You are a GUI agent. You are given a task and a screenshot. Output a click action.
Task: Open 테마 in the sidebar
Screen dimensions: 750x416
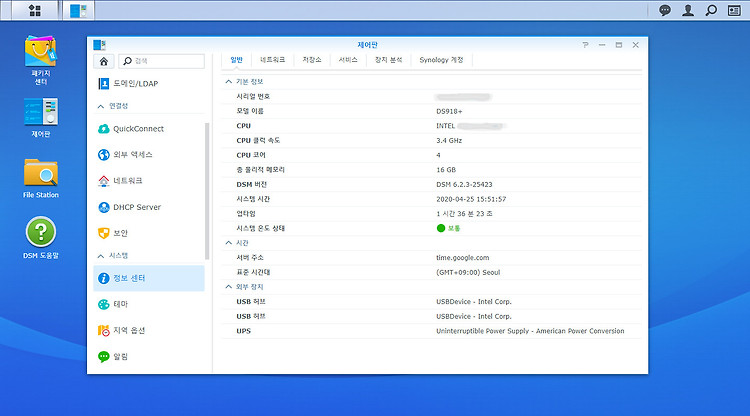[x=149, y=304]
